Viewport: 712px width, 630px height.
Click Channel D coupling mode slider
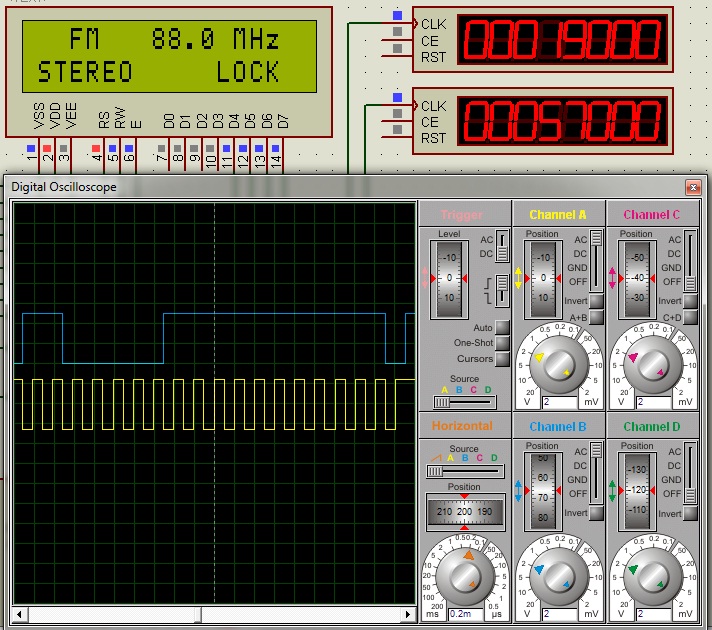[x=690, y=473]
